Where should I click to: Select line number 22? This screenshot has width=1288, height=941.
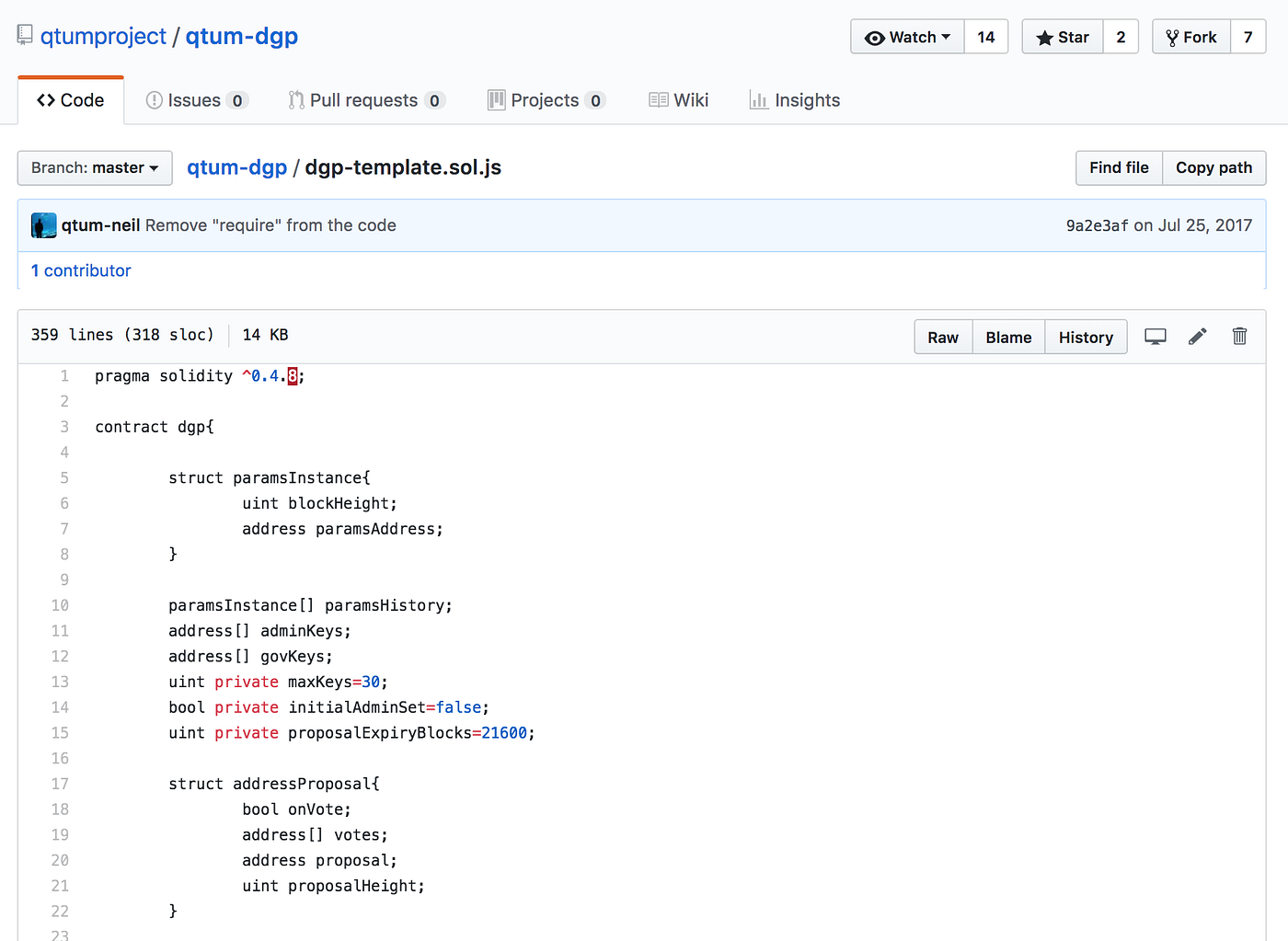(60, 912)
